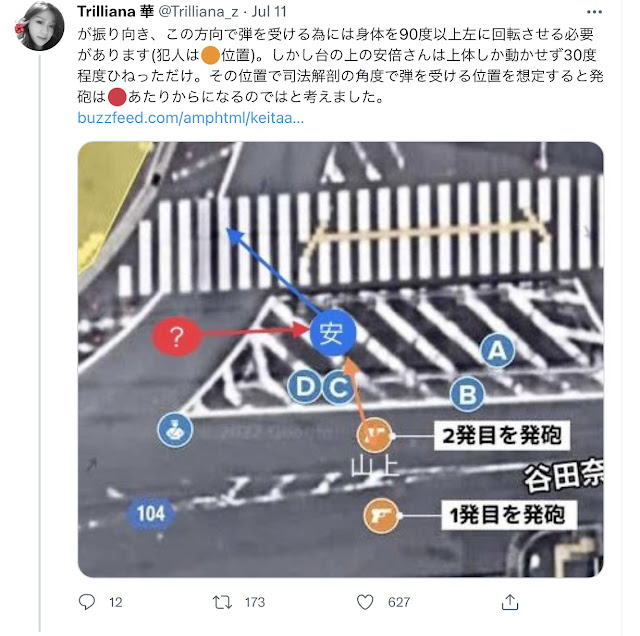640x636 pixels.
Task: Click the red question mark circle
Action: [x=176, y=336]
